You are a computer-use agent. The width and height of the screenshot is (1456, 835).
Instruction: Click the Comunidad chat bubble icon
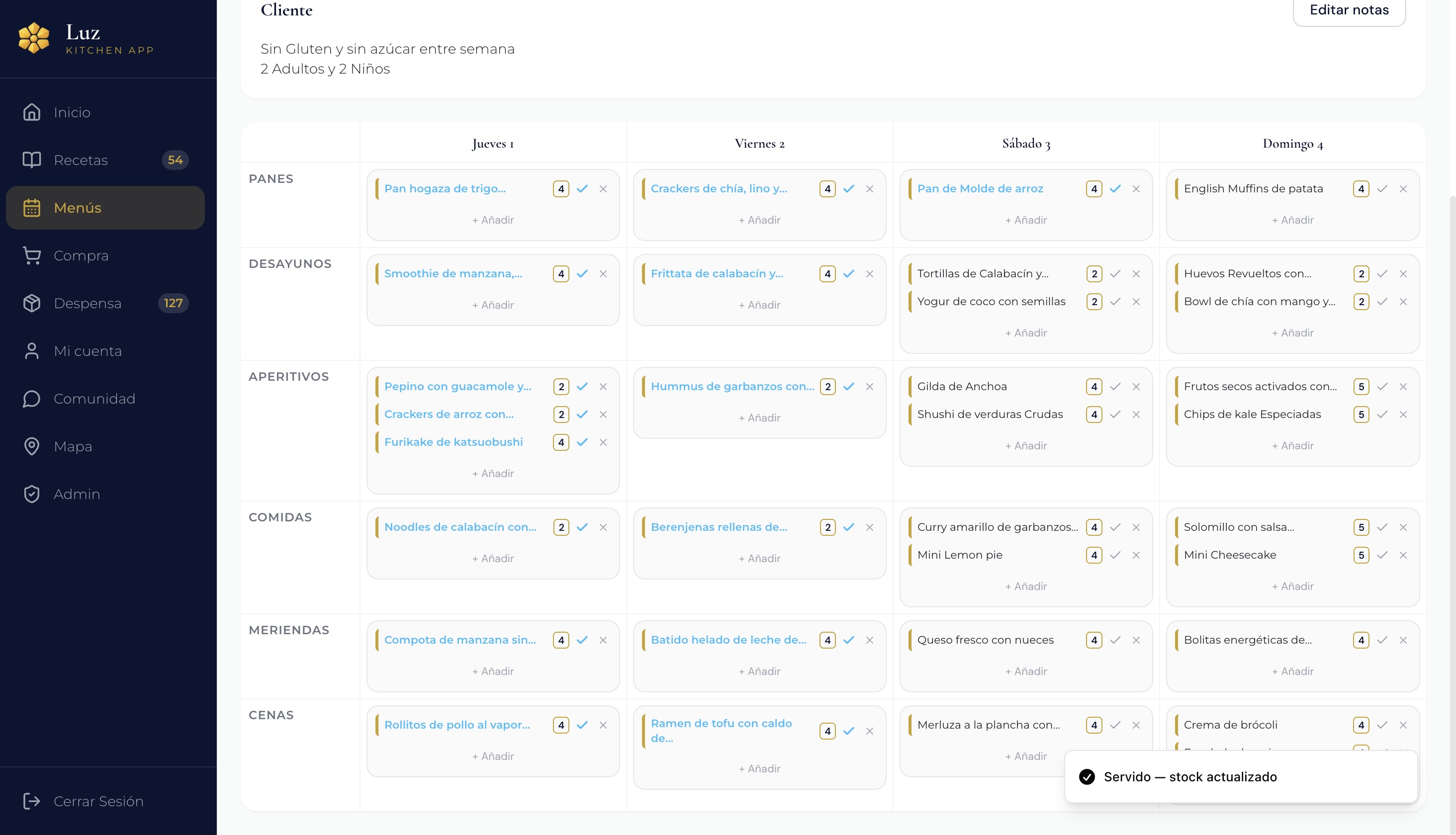[x=31, y=399]
